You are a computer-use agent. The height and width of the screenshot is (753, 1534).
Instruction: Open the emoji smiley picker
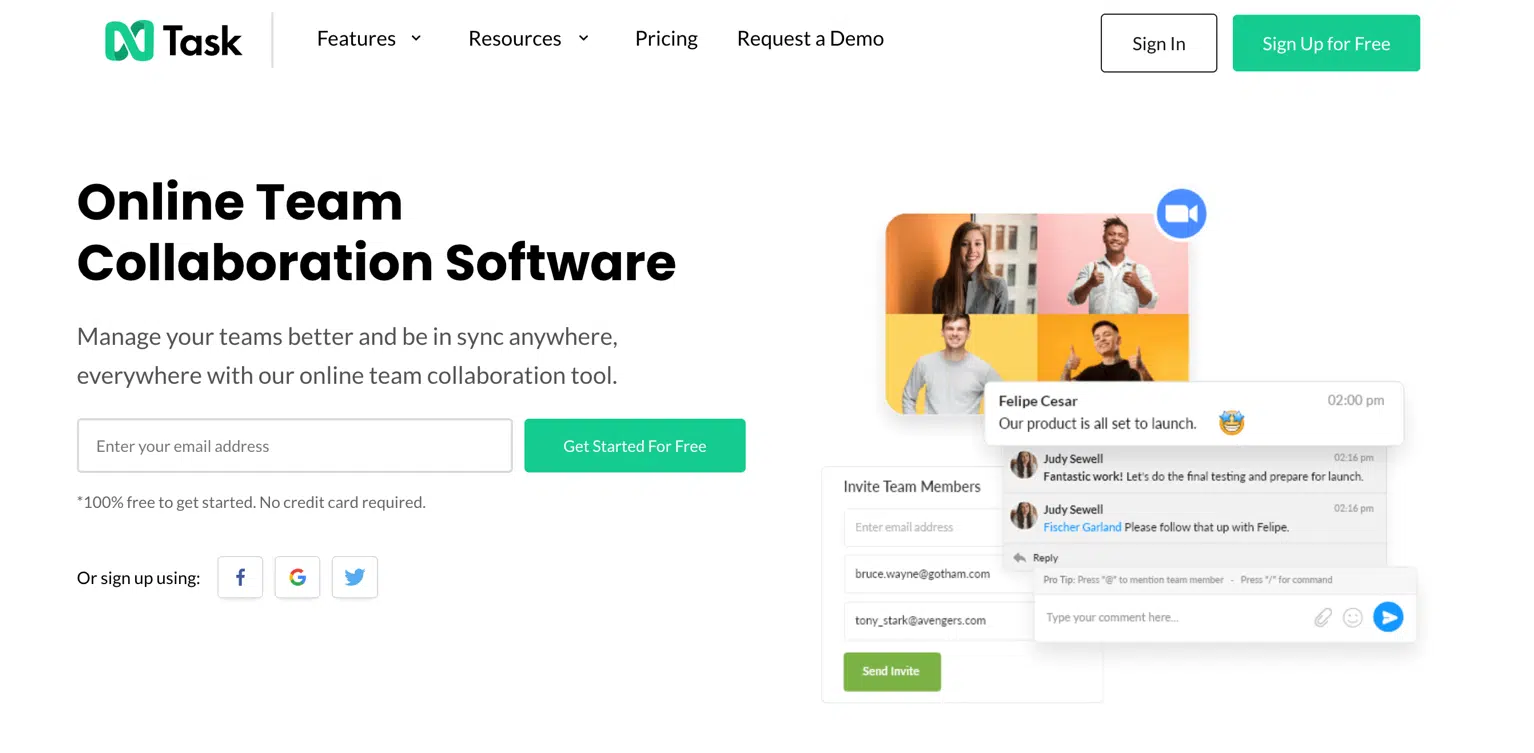pyautogui.click(x=1352, y=618)
